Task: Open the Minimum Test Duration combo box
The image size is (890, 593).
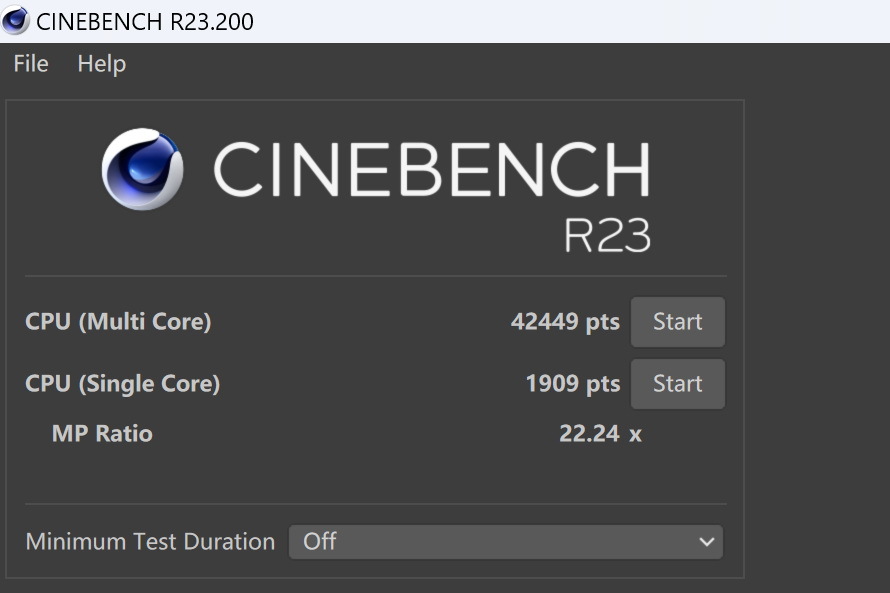Action: click(505, 542)
